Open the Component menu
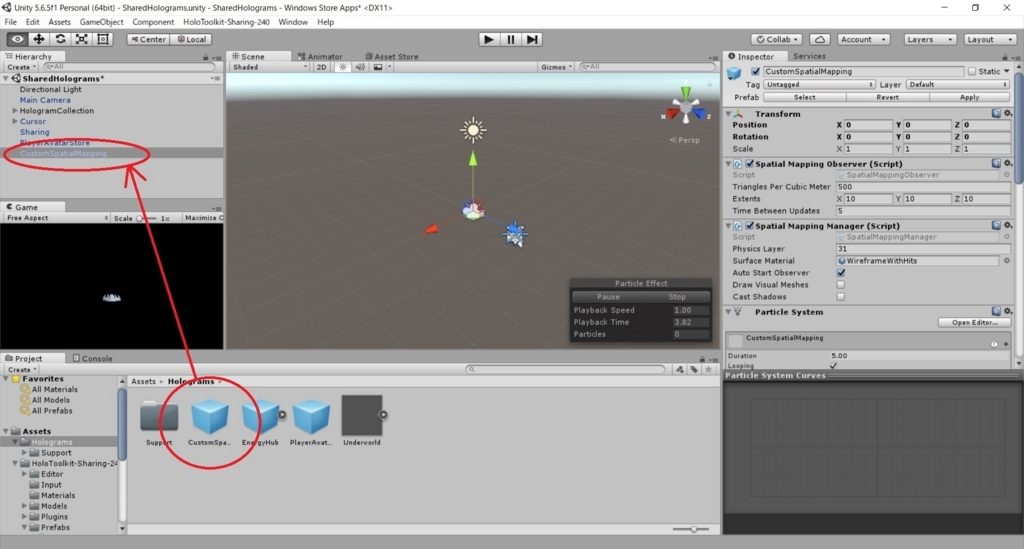Viewport: 1024px width, 549px height. [x=153, y=22]
